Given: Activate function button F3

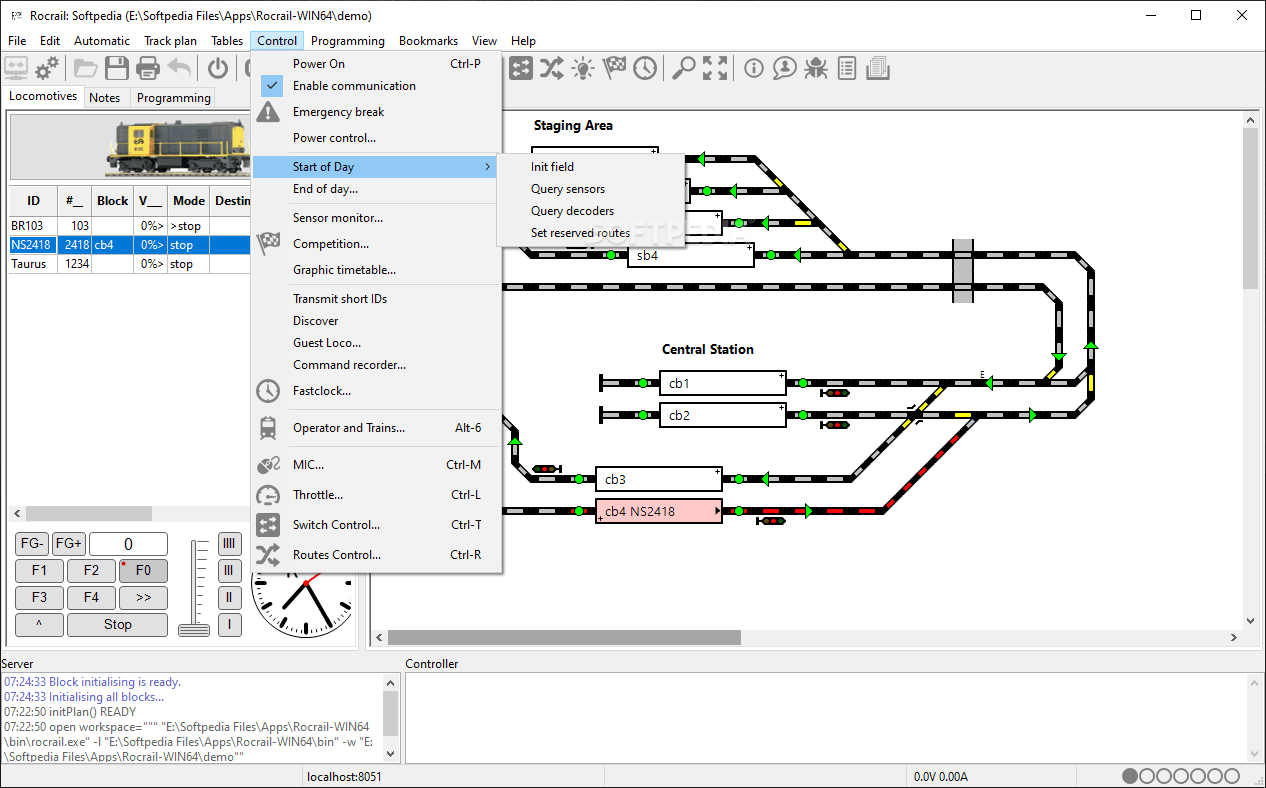Looking at the screenshot, I should pyautogui.click(x=39, y=597).
